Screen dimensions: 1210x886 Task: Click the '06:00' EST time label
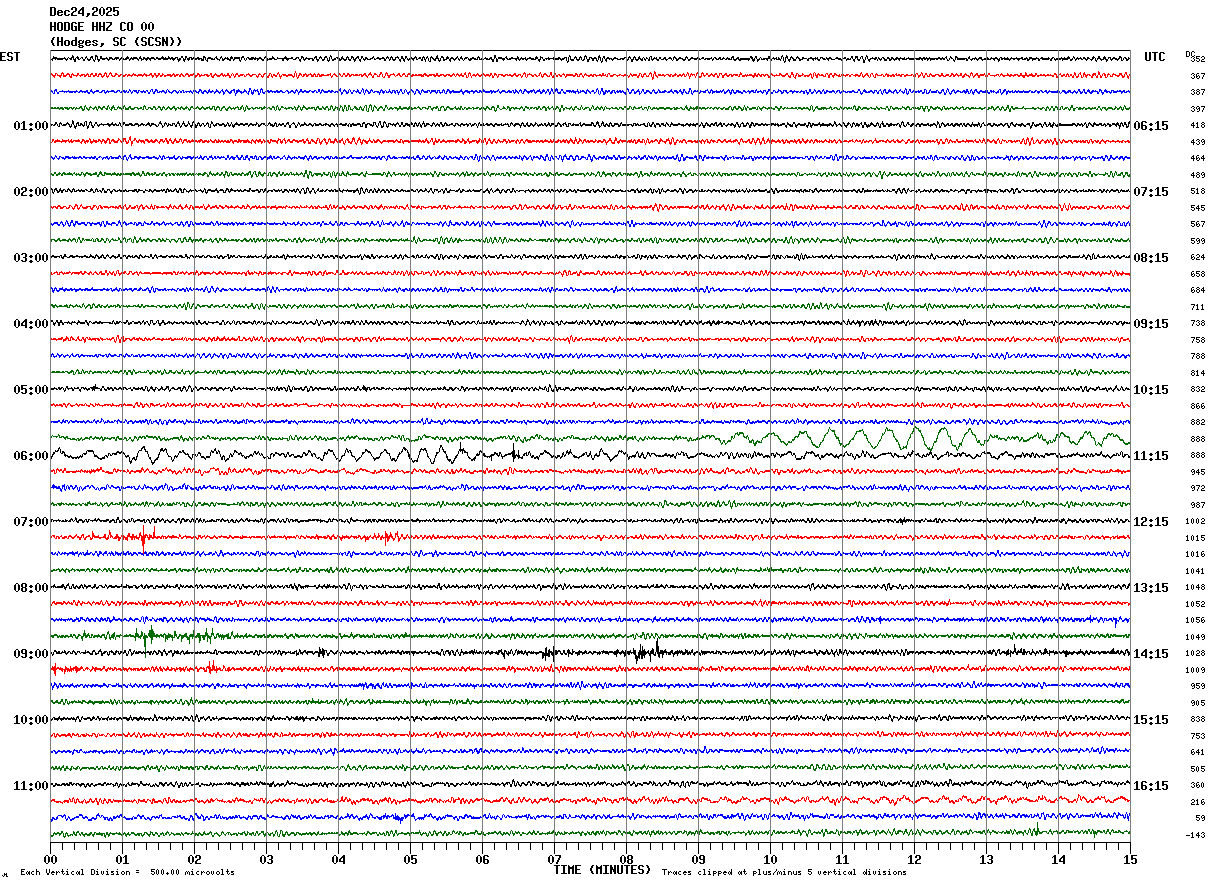click(x=30, y=456)
